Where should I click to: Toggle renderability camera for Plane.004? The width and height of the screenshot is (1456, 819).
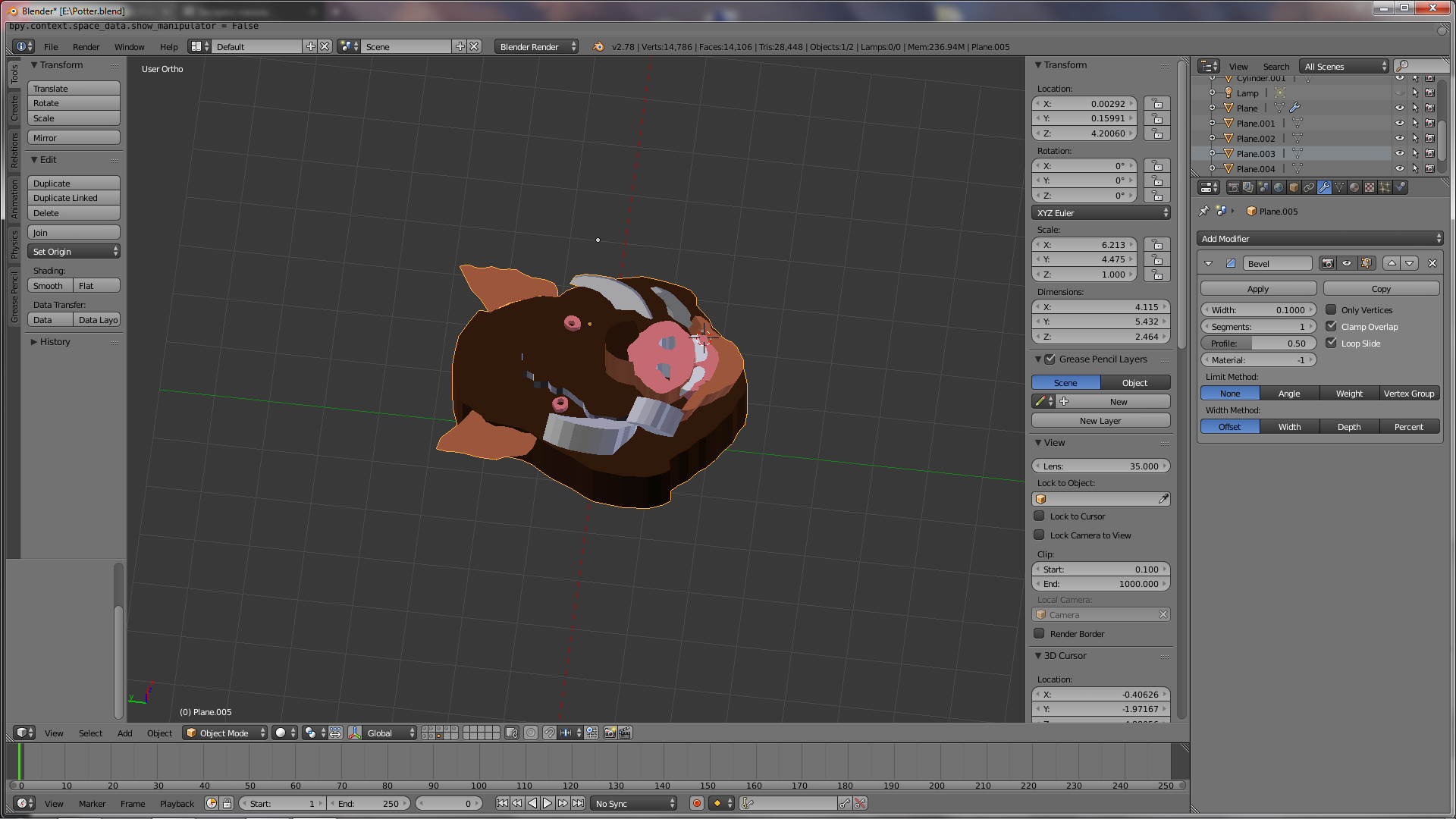click(1429, 168)
